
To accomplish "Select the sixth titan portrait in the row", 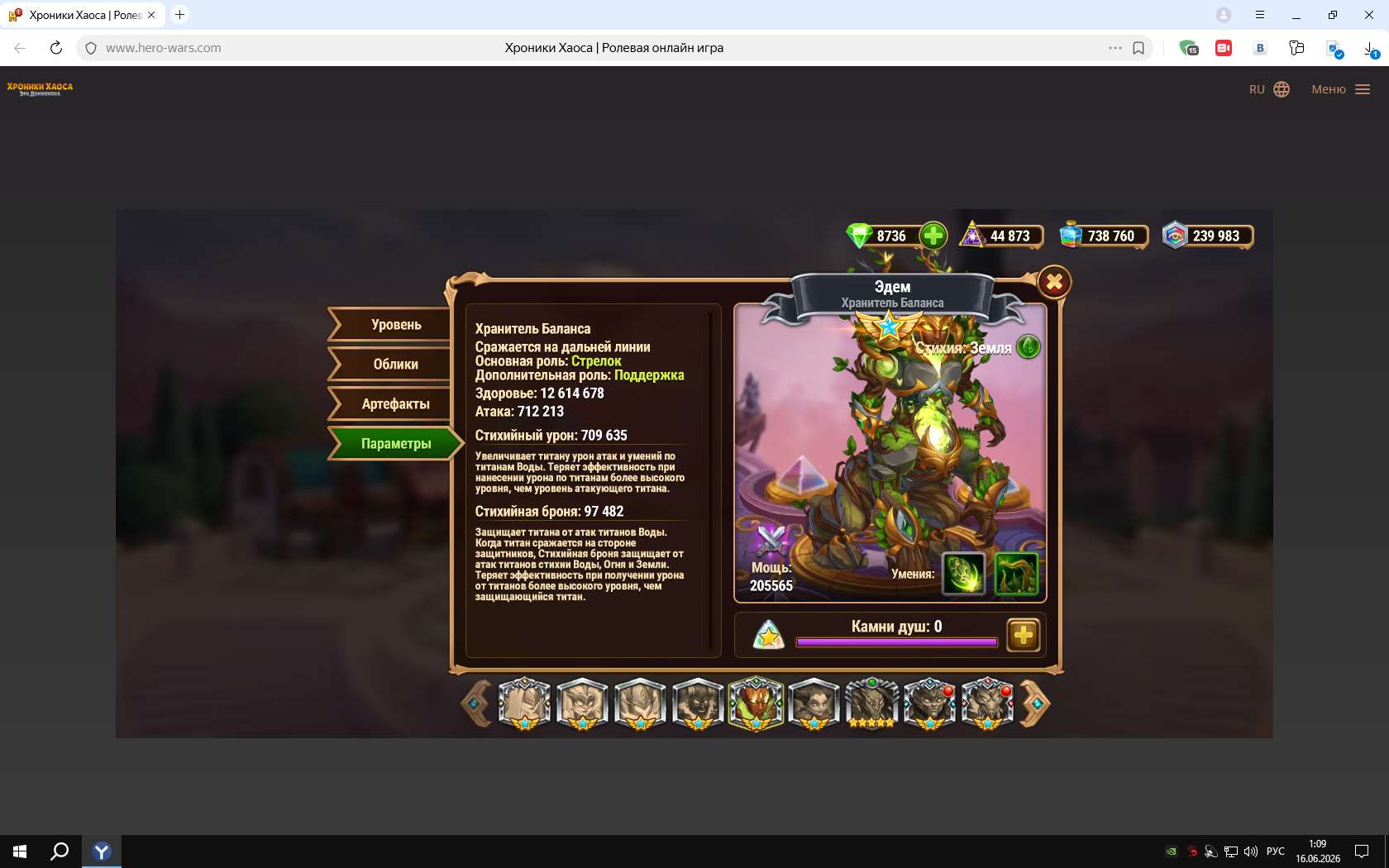I will pyautogui.click(x=814, y=703).
